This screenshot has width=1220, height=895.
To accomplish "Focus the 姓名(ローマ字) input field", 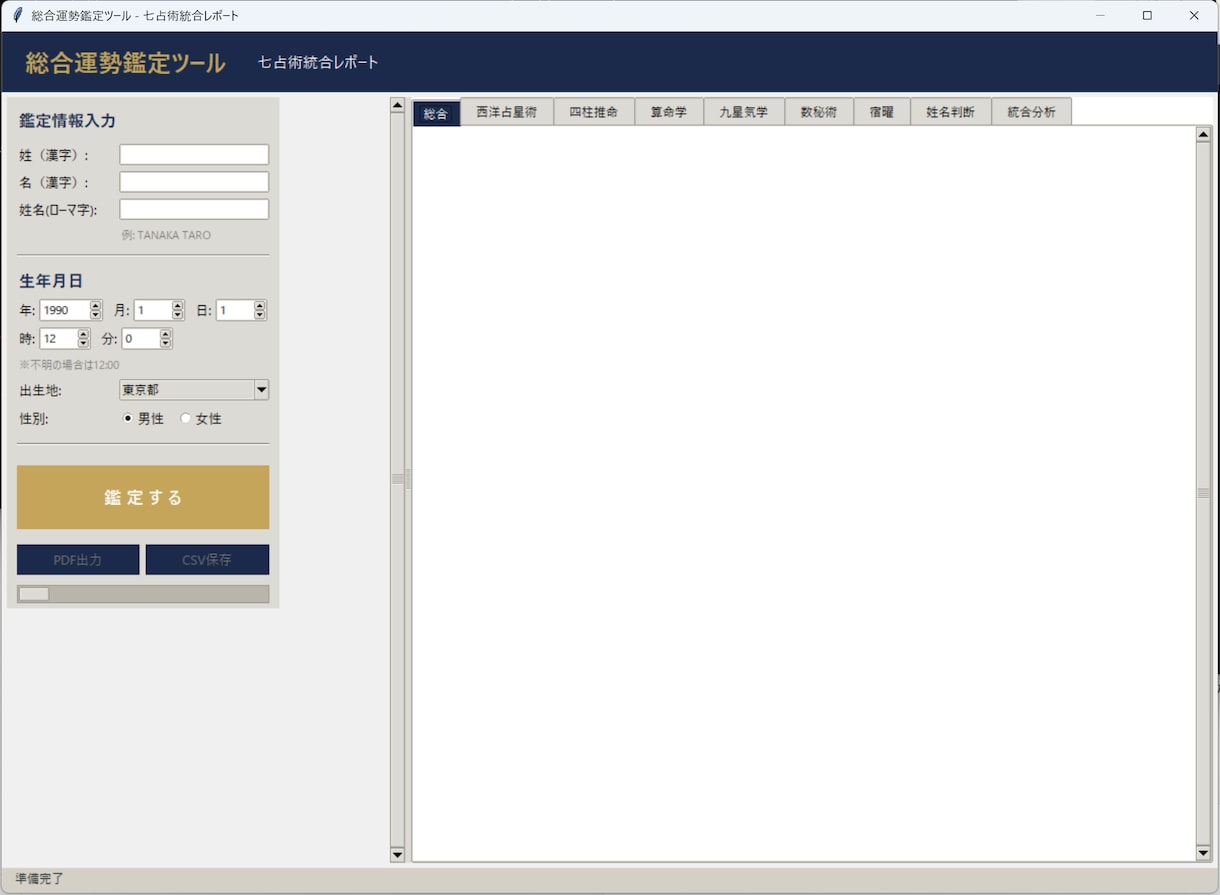I will coord(194,209).
